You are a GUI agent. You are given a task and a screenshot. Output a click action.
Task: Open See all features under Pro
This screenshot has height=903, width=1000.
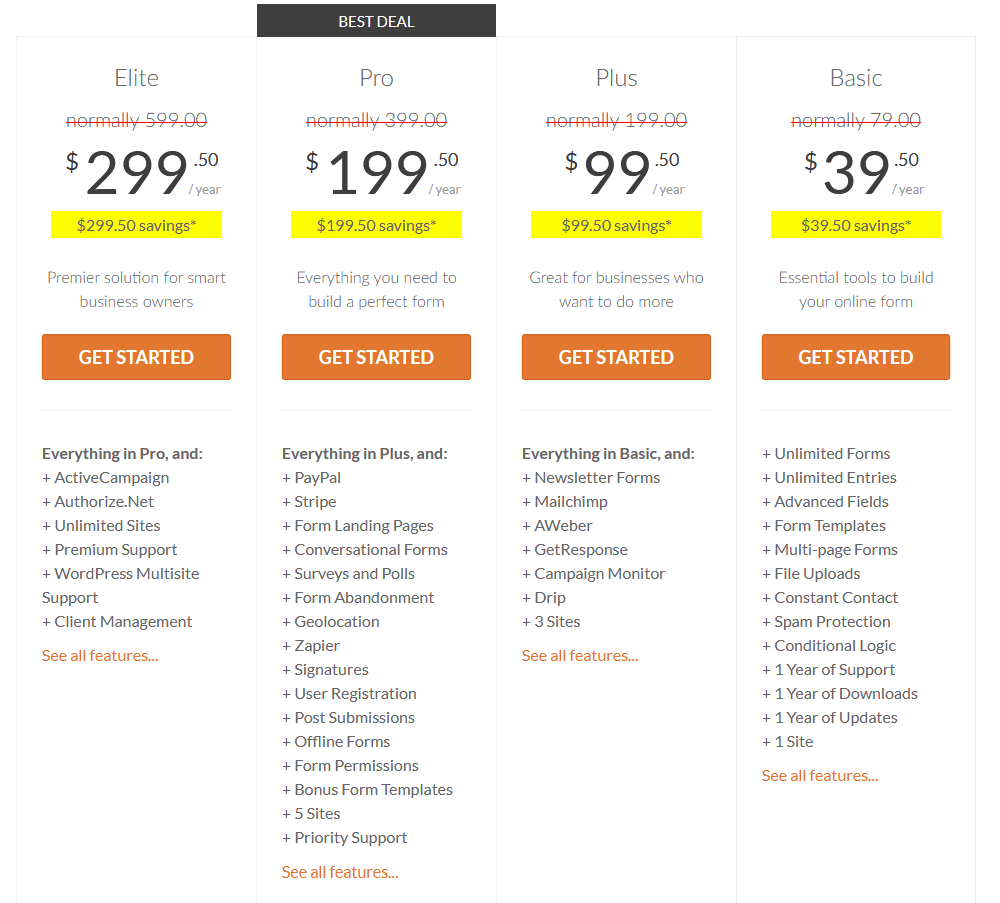coord(339,872)
